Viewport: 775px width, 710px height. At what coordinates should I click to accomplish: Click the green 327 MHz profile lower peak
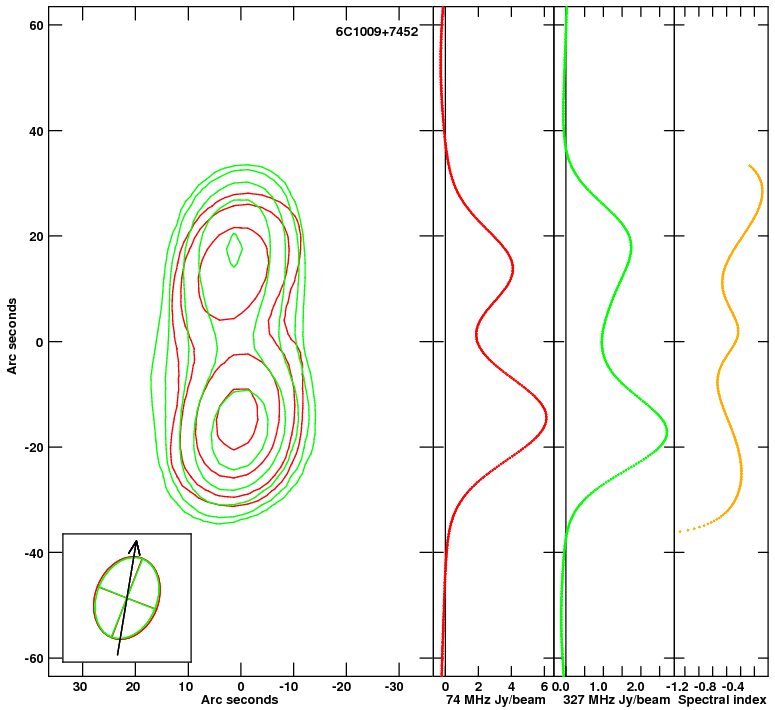tap(667, 432)
